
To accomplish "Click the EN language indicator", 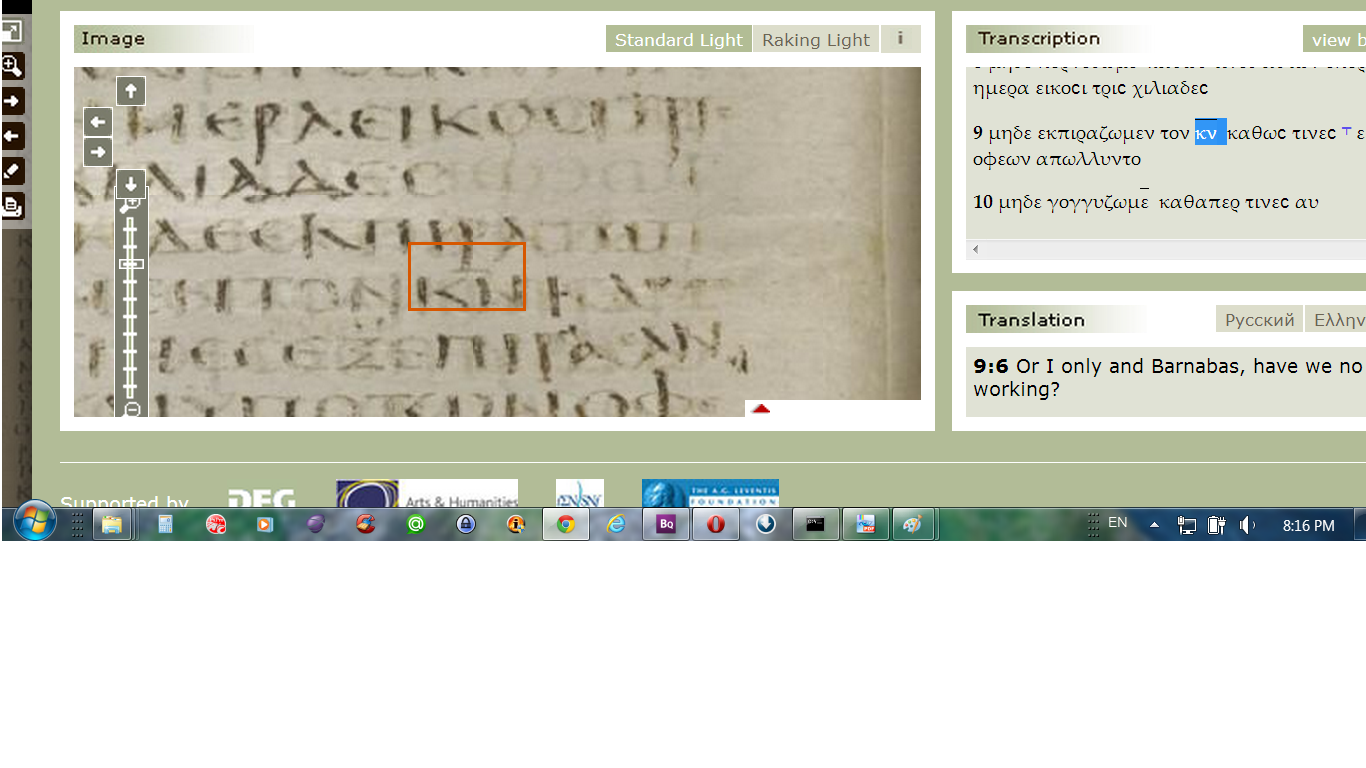I will point(1117,523).
